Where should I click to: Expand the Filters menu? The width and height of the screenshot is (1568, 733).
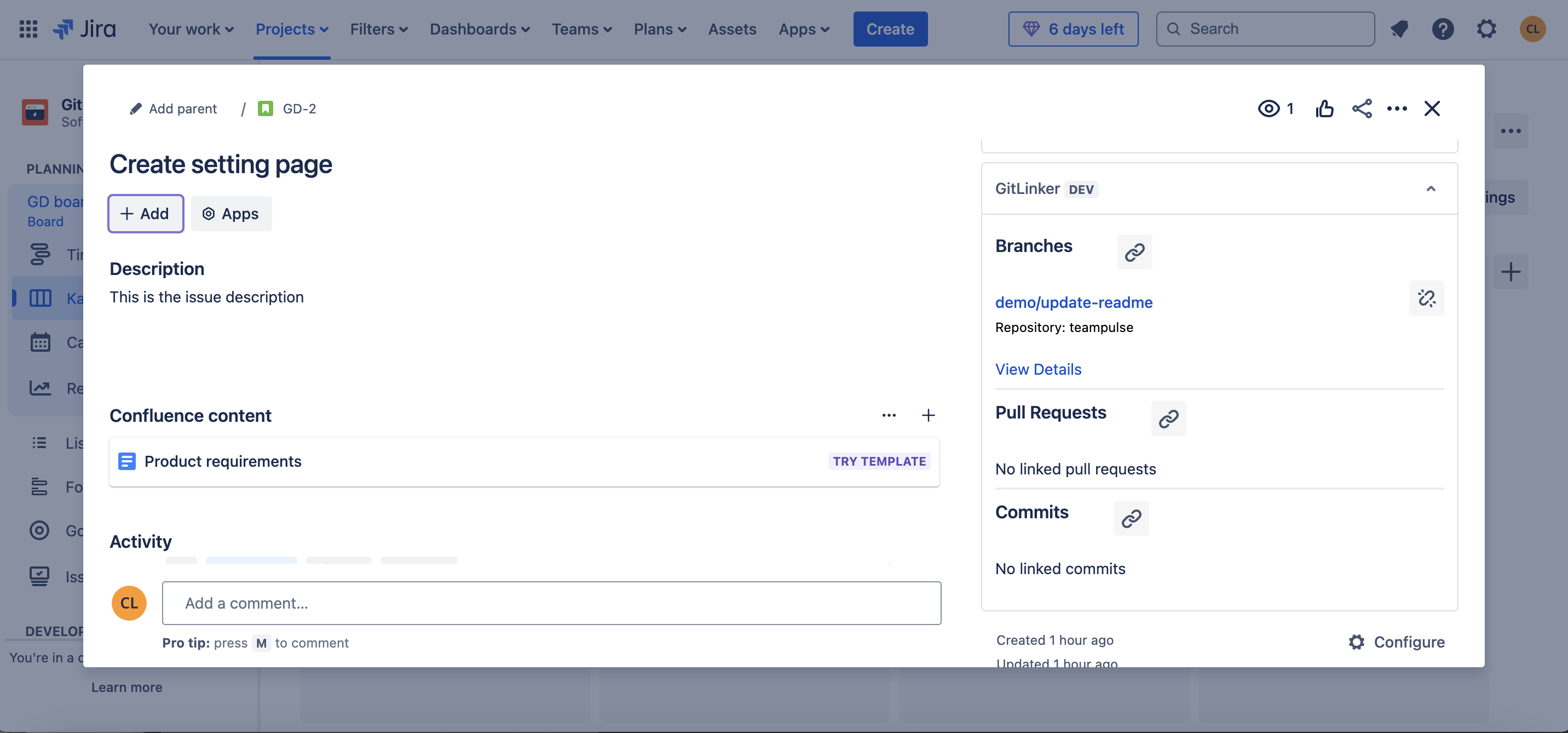click(379, 28)
